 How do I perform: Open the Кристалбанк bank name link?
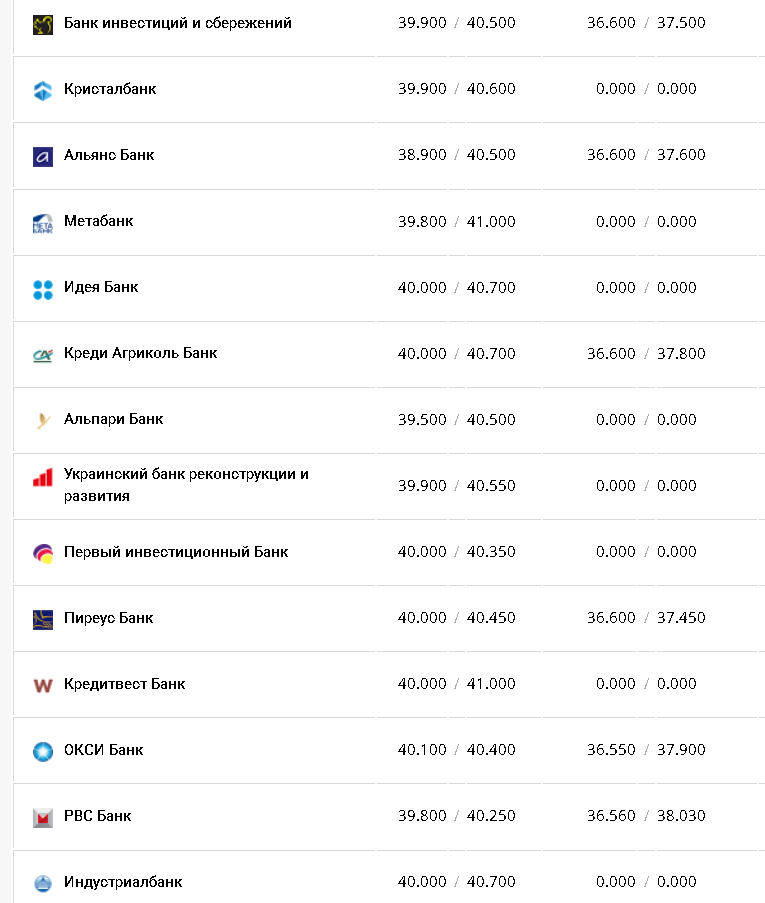tap(110, 89)
